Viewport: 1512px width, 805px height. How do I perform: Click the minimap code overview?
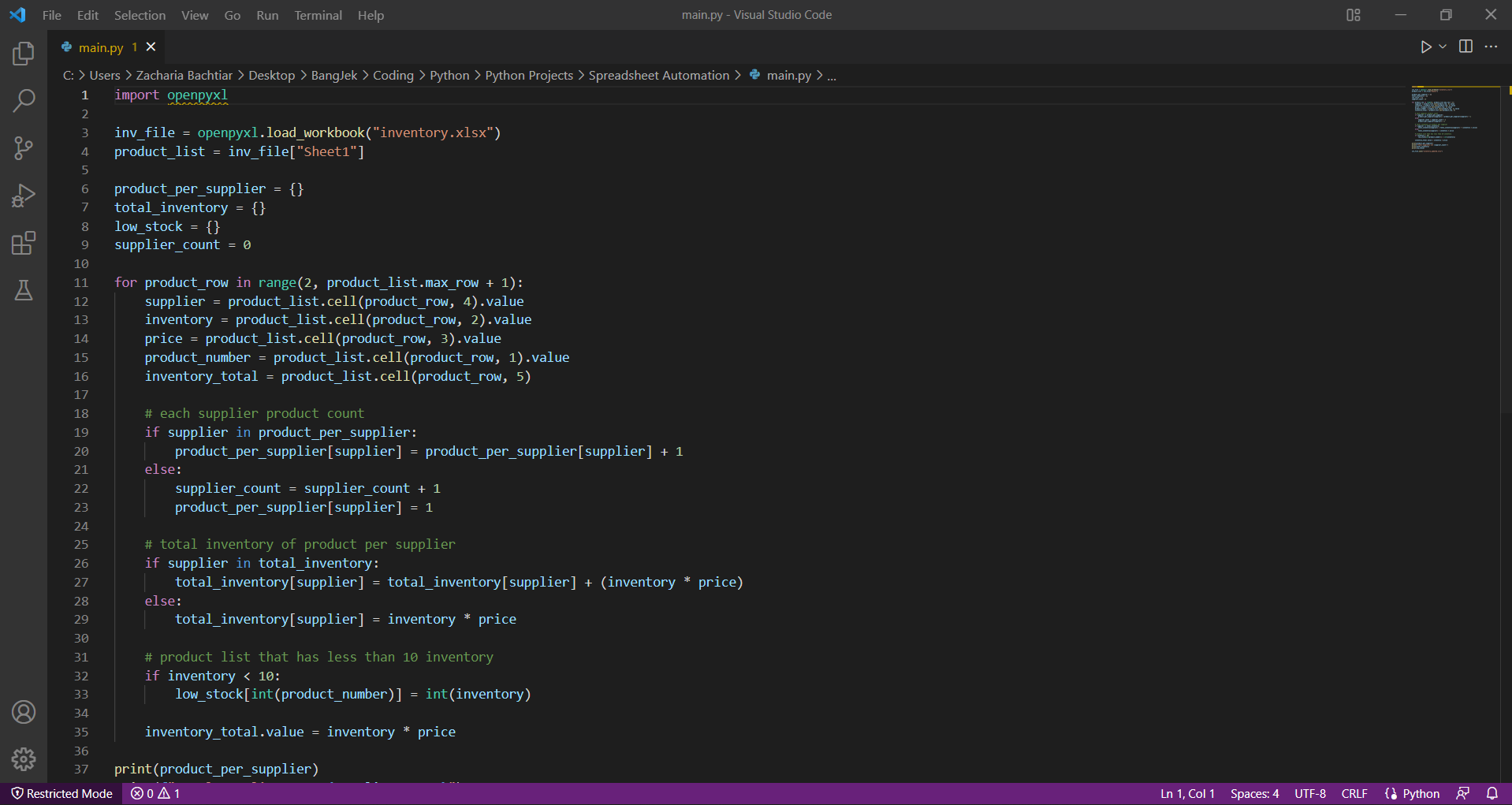click(x=1455, y=118)
